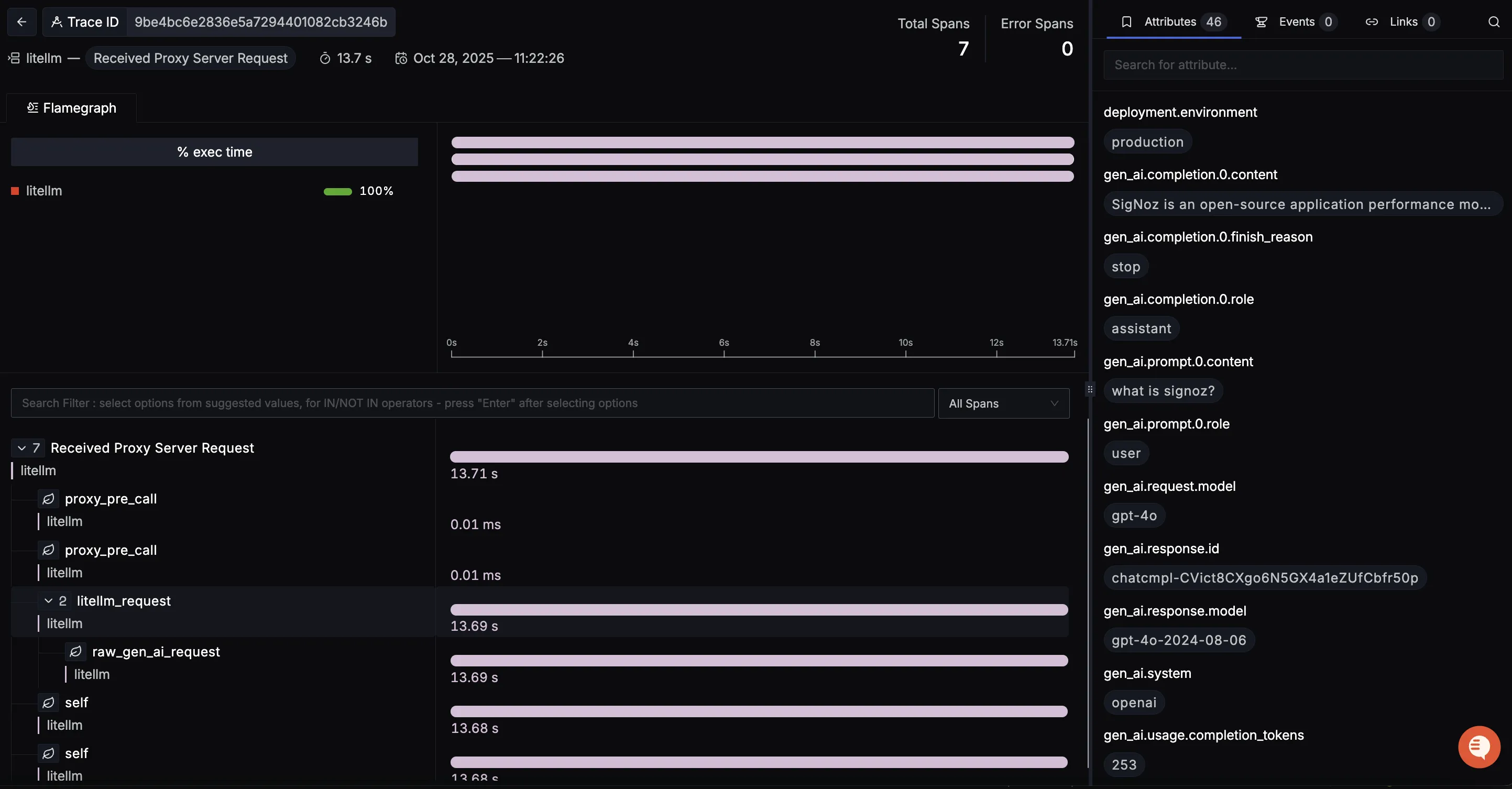This screenshot has width=1512, height=789.
Task: Click the leaf icon next to raw_gen_ai_request
Action: tap(76, 652)
